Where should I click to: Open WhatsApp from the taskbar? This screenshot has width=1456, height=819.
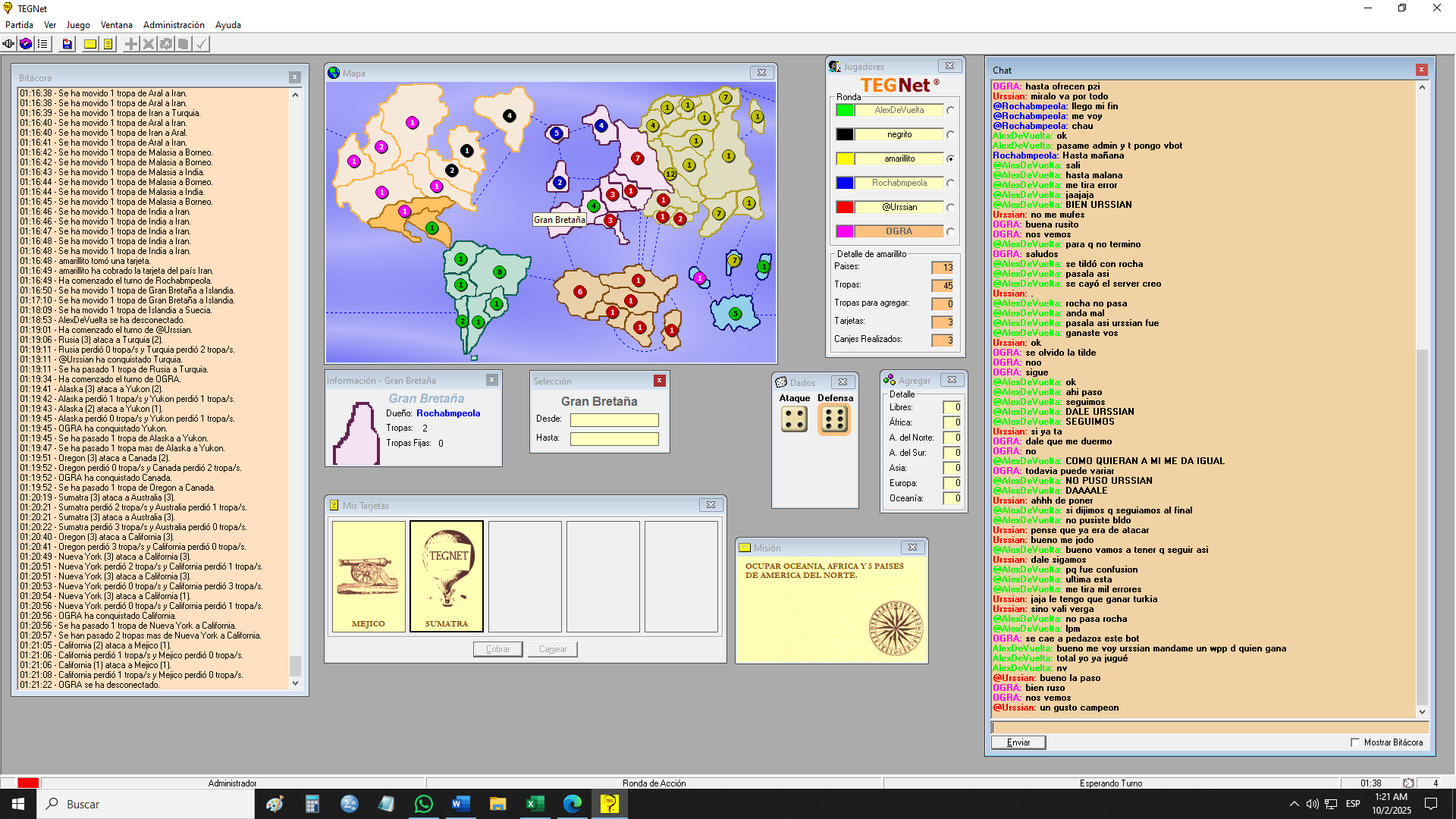click(x=423, y=804)
